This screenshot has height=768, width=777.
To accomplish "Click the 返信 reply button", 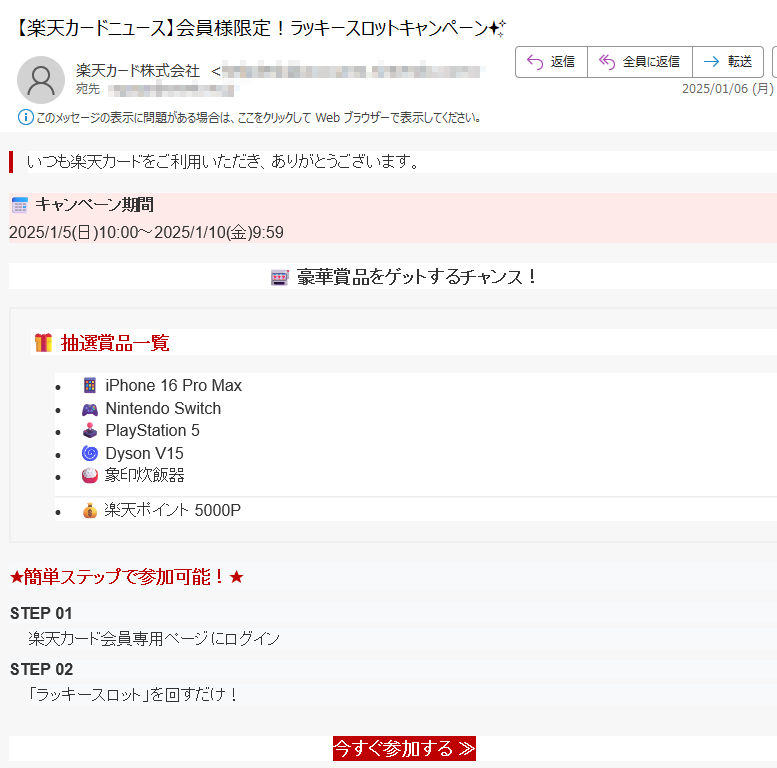I will 551,62.
